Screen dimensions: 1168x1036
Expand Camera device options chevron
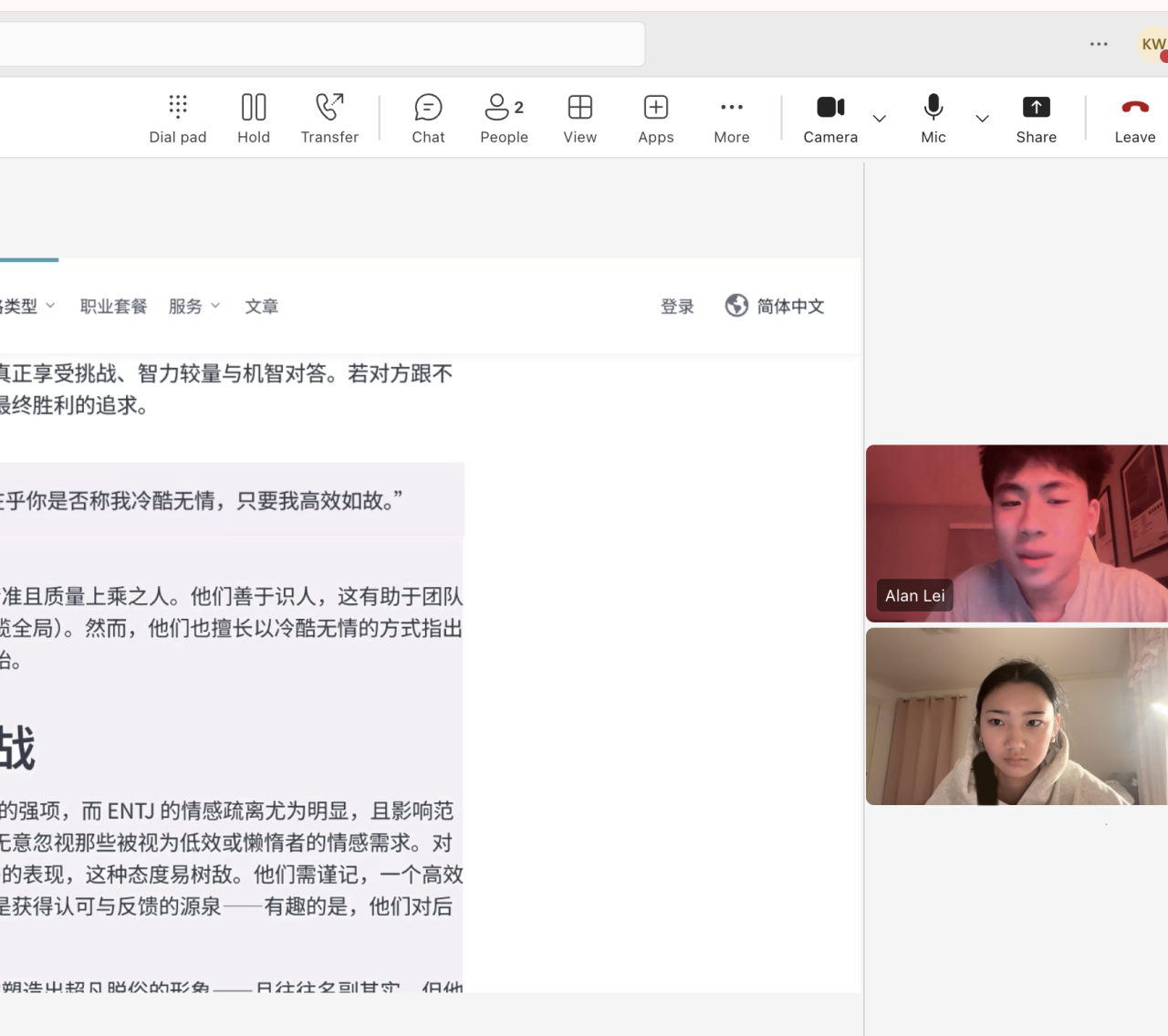click(x=880, y=119)
